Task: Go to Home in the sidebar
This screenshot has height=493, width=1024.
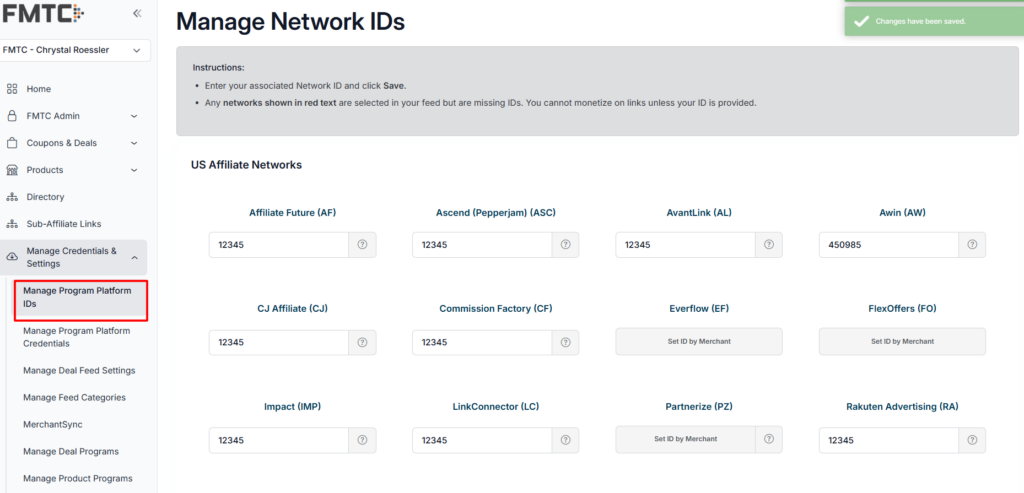Action: tap(38, 89)
